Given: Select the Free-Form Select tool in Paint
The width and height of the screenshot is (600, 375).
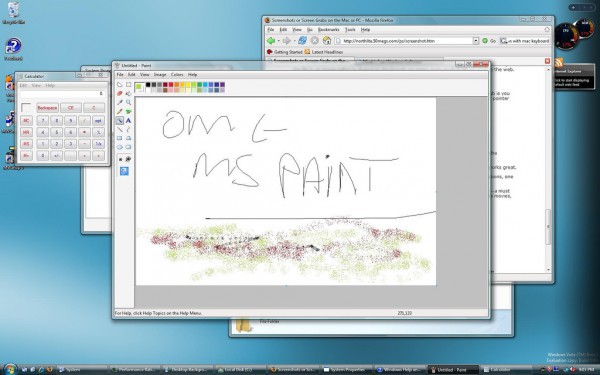Looking at the screenshot, I should click(120, 85).
